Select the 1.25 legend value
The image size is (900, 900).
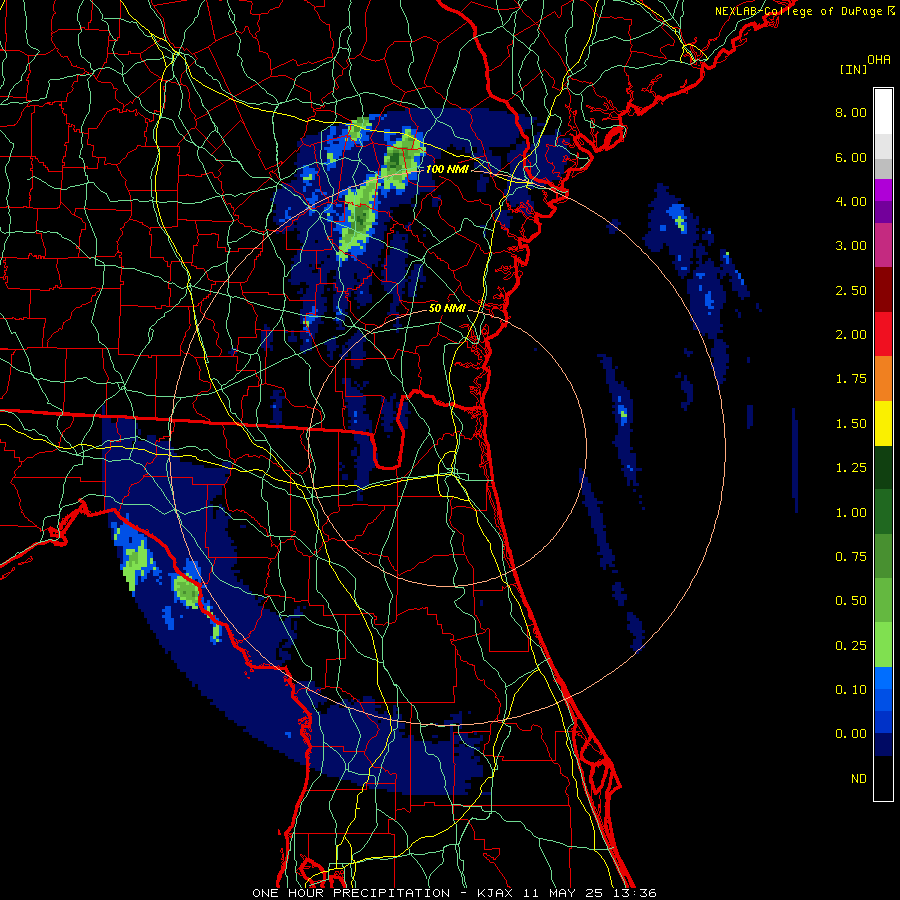(851, 468)
